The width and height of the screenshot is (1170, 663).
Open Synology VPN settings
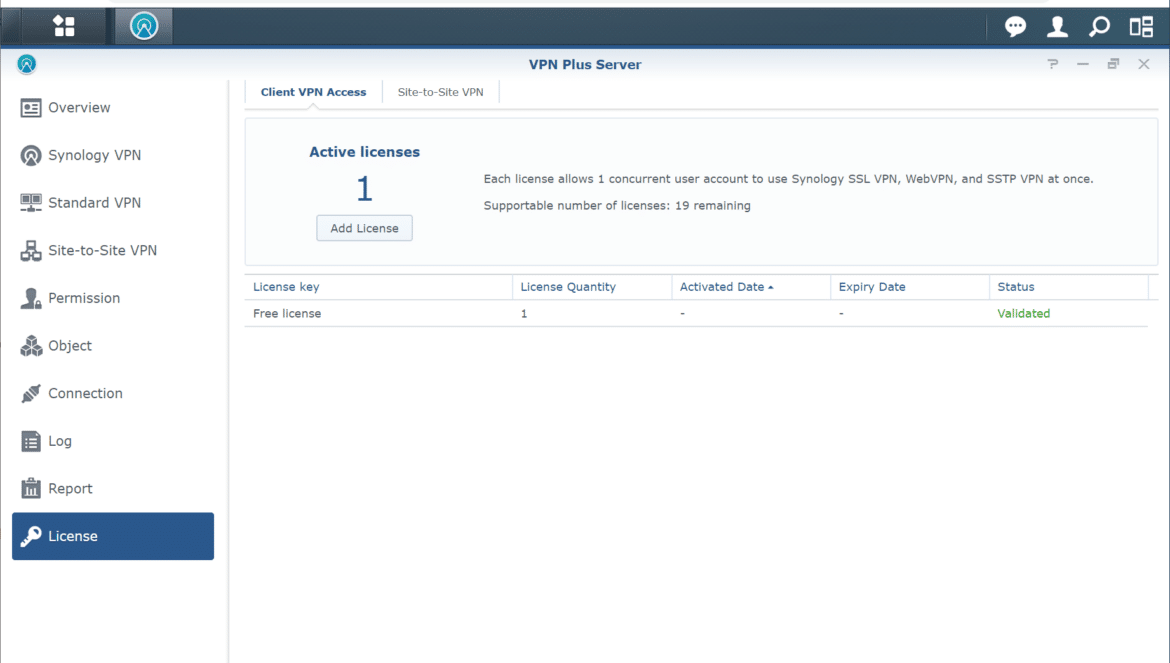pos(113,156)
